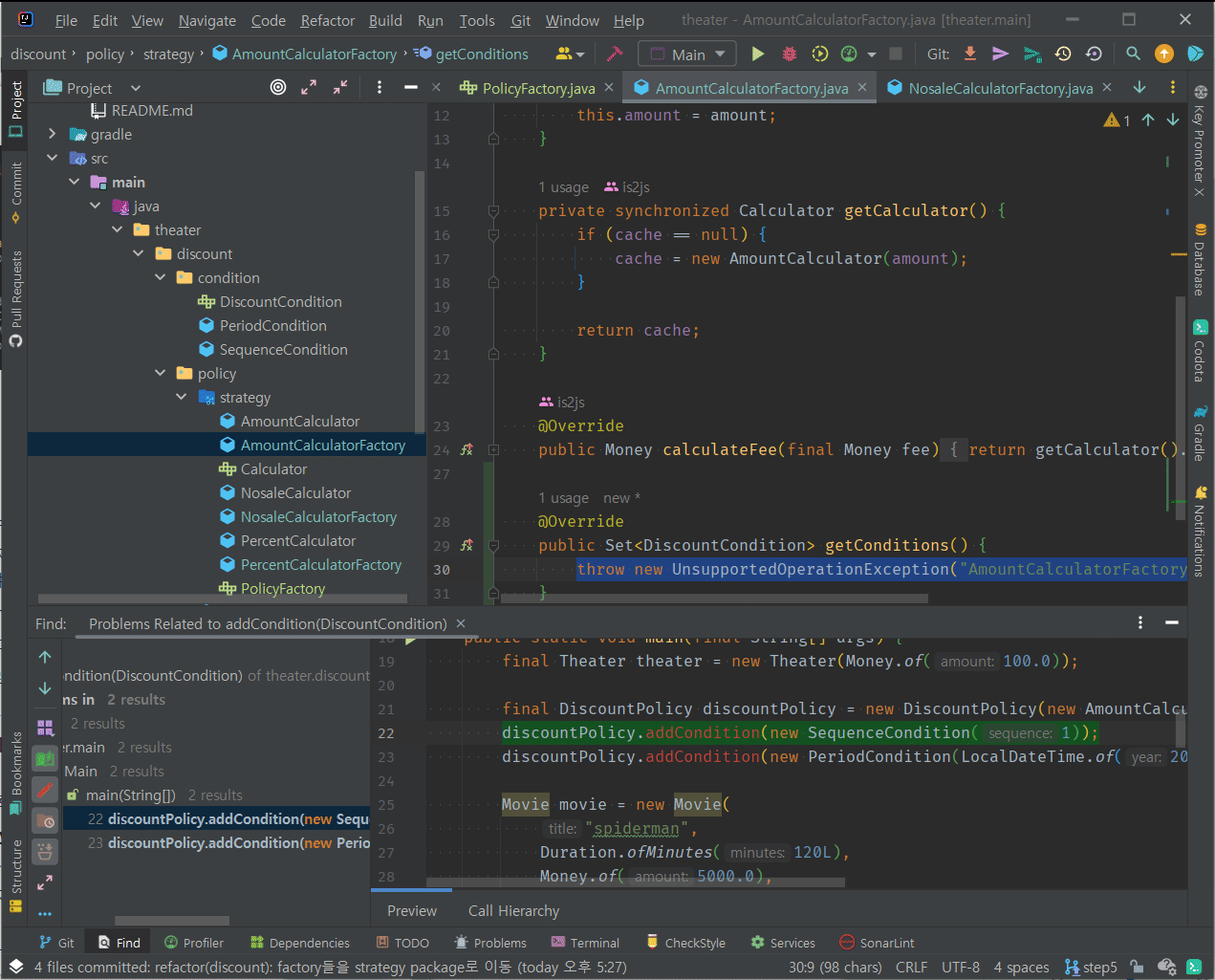Toggle write access pencil filter in Find panel
This screenshot has width=1215, height=980.
pyautogui.click(x=45, y=790)
